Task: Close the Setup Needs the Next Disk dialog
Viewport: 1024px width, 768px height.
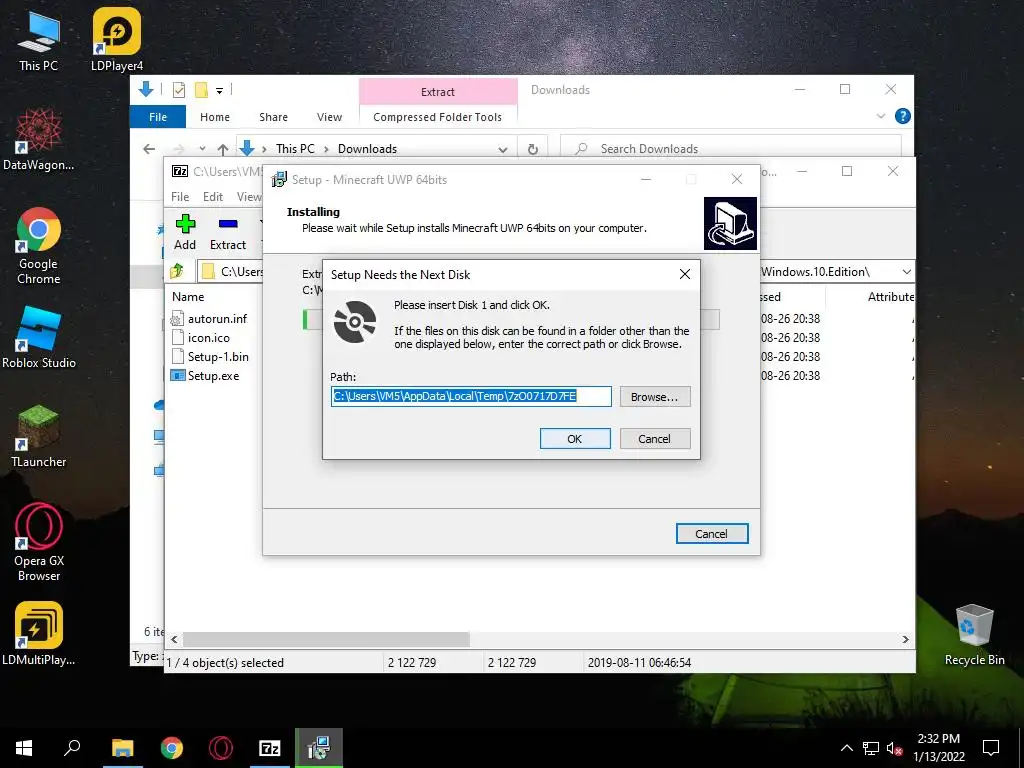Action: (x=684, y=274)
